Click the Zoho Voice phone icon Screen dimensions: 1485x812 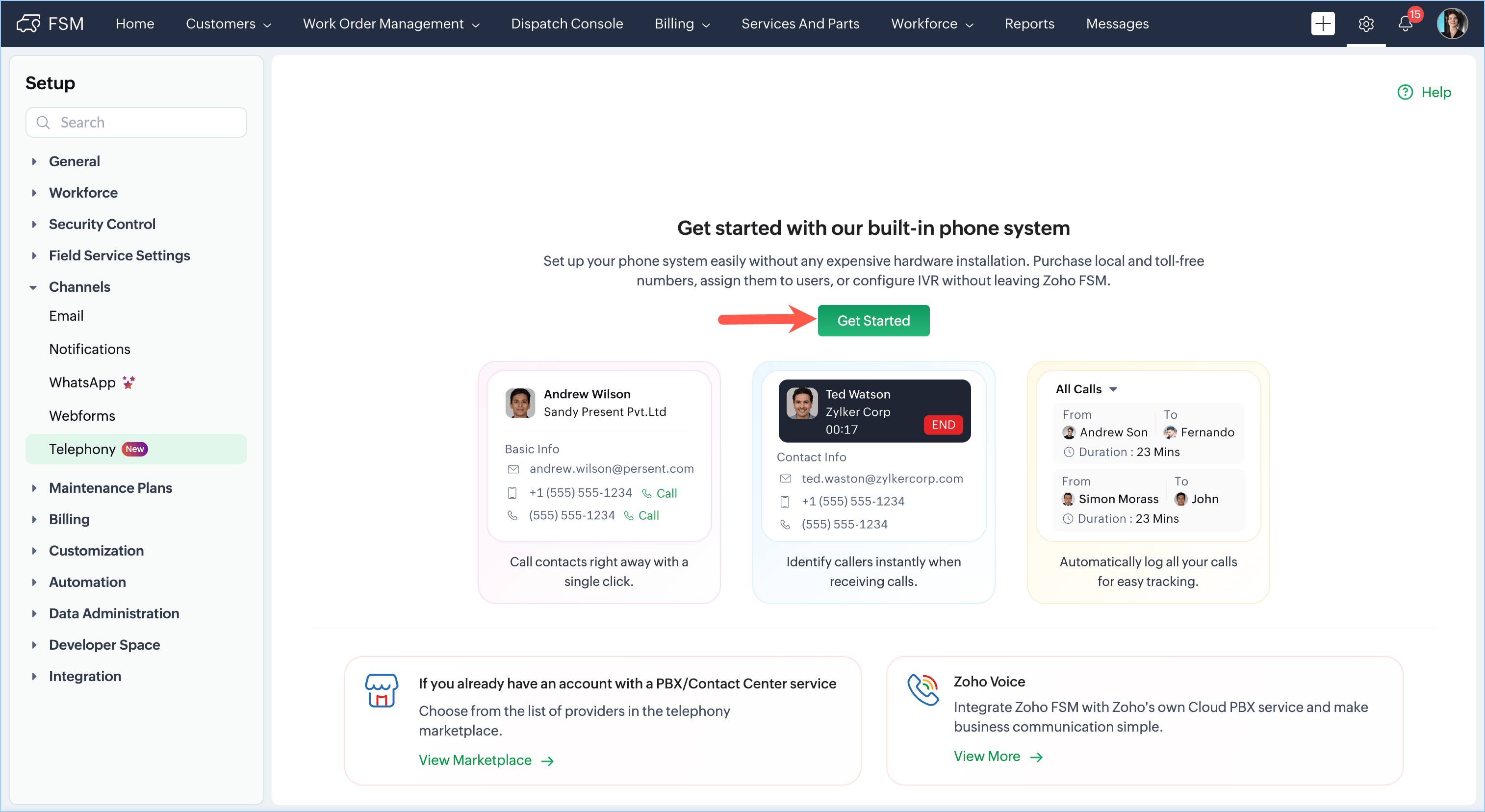tap(923, 690)
